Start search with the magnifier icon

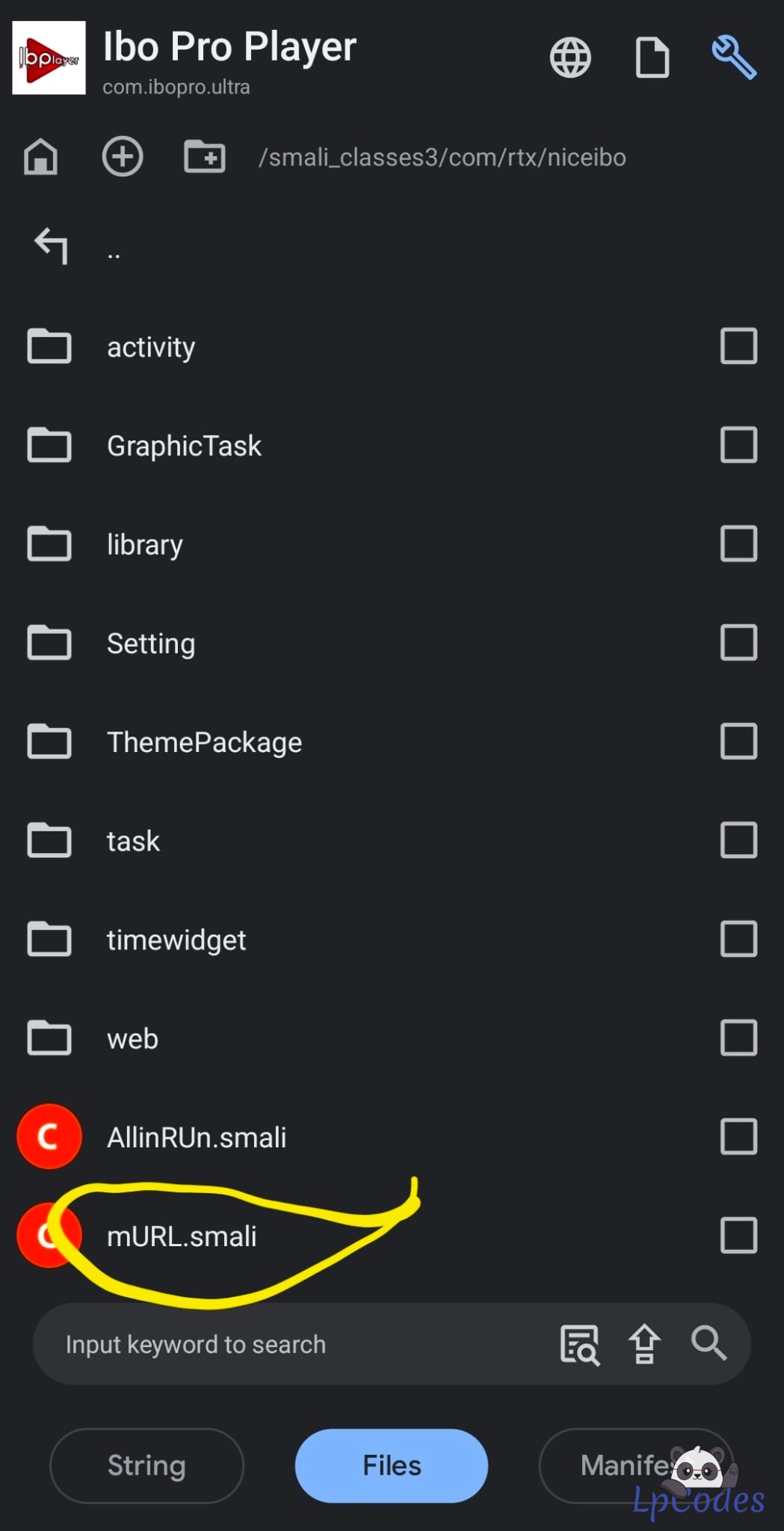tap(709, 1343)
